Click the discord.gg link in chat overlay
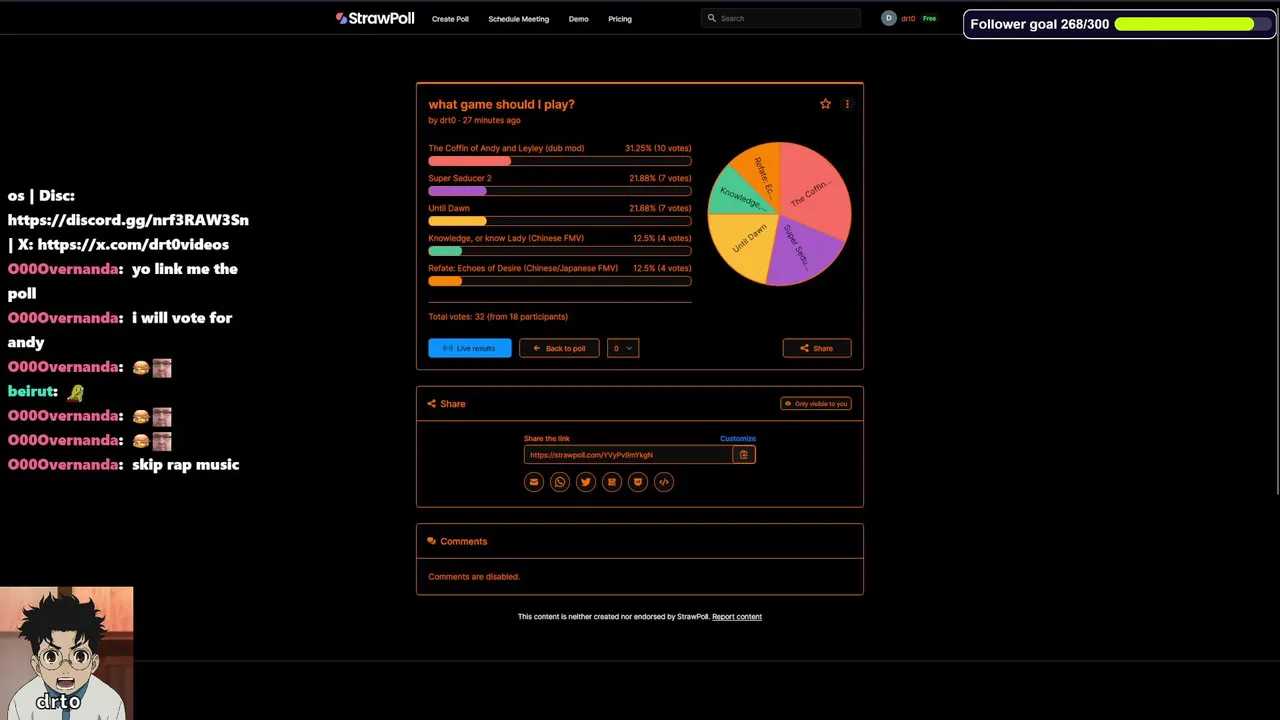 click(128, 220)
